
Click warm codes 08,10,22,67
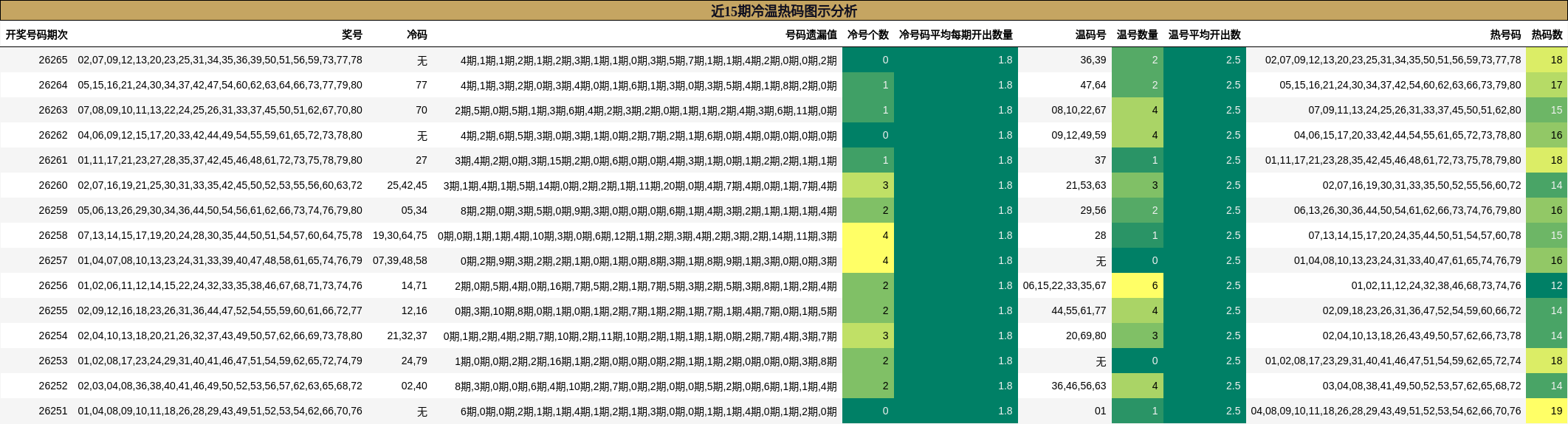[1079, 110]
